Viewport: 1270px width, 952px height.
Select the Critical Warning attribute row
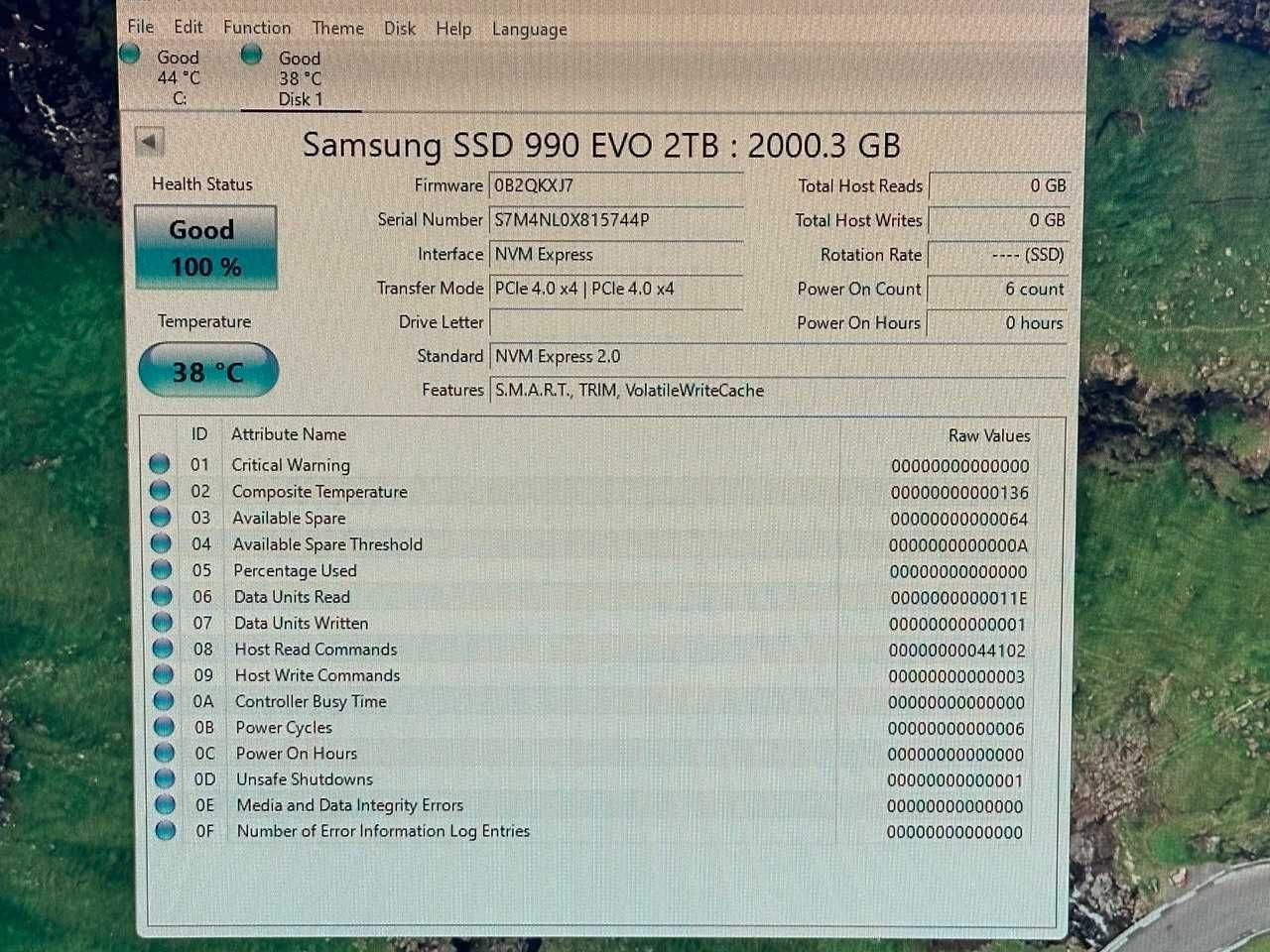pos(590,465)
